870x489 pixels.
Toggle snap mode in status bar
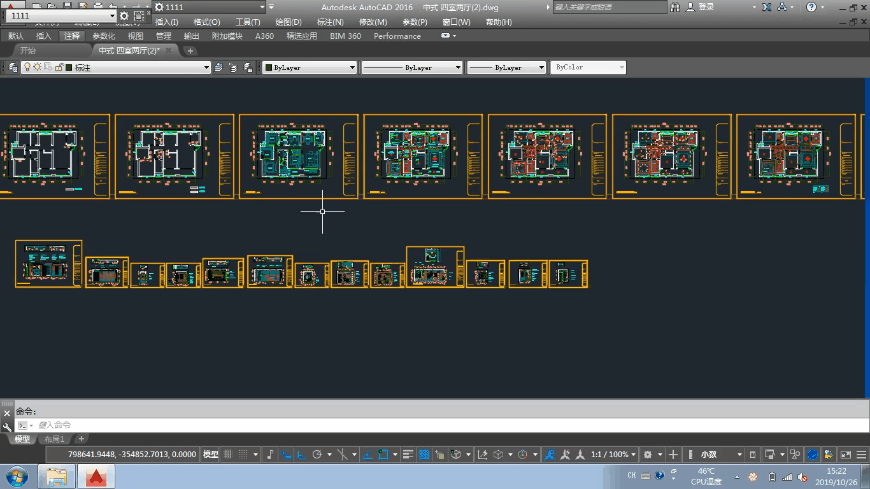point(243,455)
